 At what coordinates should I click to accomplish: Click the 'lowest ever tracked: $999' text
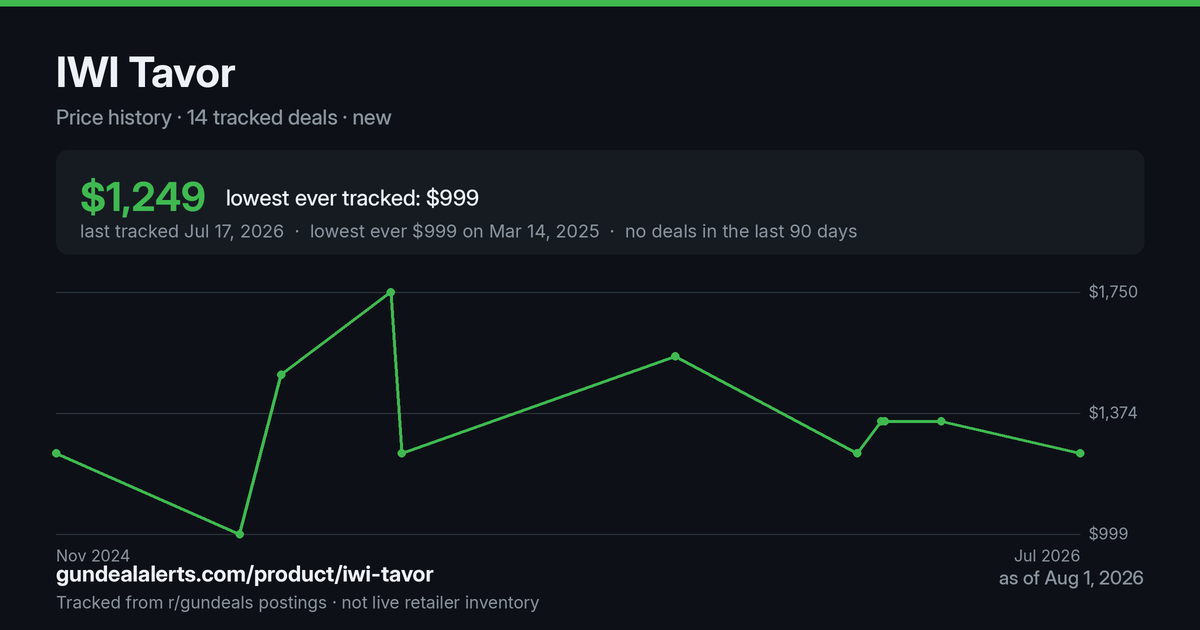(352, 198)
